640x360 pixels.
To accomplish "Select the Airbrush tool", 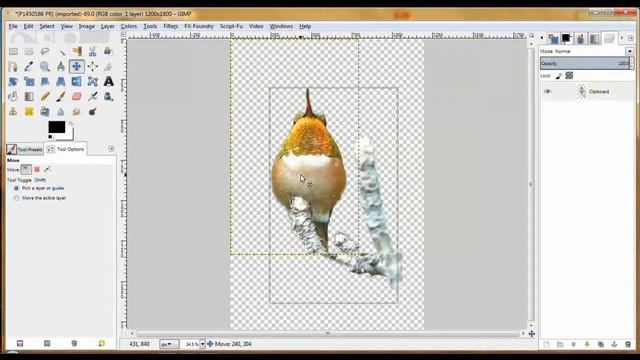I will click(x=93, y=97).
